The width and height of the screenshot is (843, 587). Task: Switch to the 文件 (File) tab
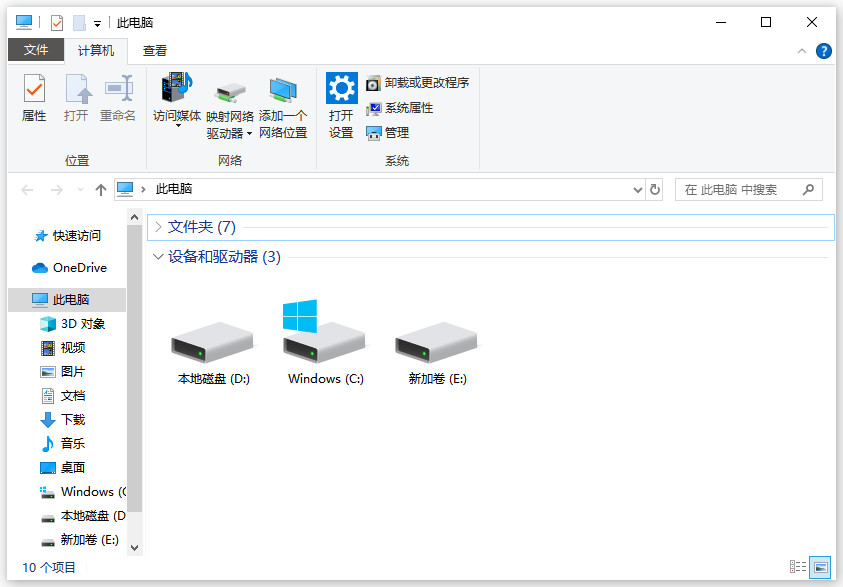tap(36, 50)
